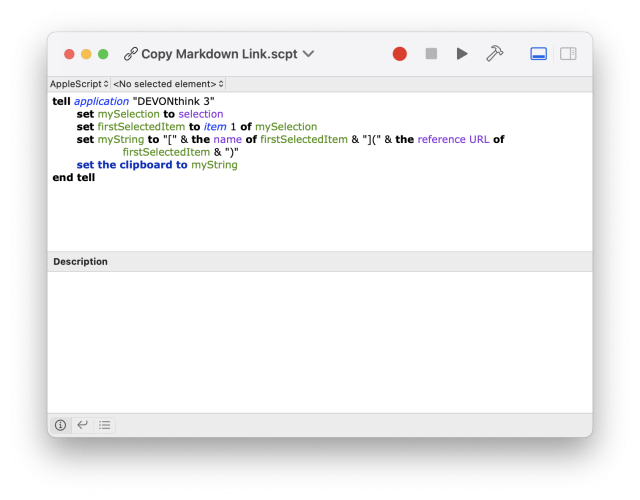Click the 'set the clipboard to' script line
This screenshot has height=500, width=640.
click(x=156, y=165)
